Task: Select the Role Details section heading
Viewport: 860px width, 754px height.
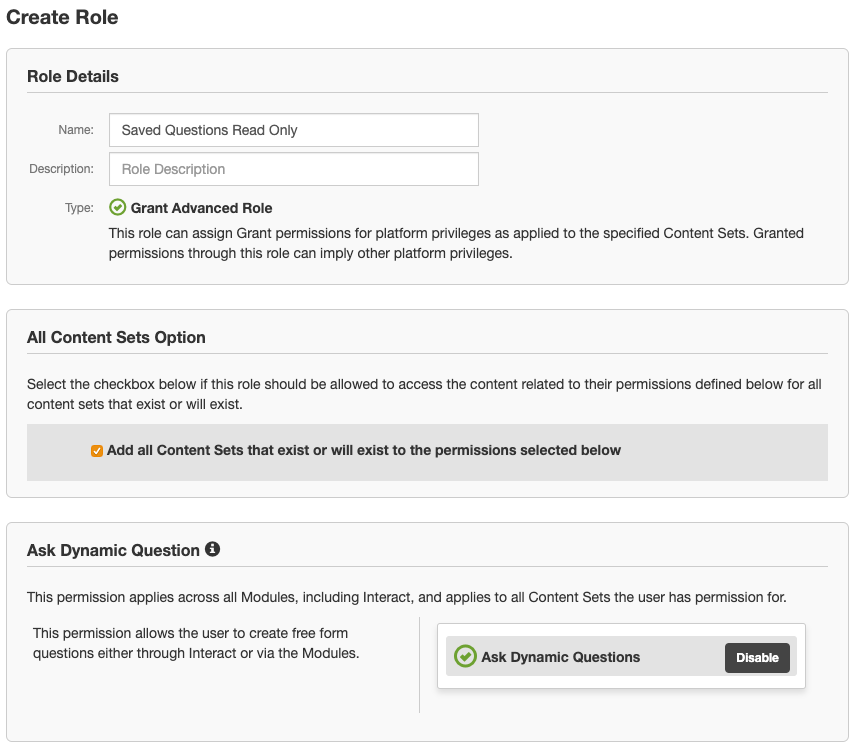Action: click(x=73, y=77)
